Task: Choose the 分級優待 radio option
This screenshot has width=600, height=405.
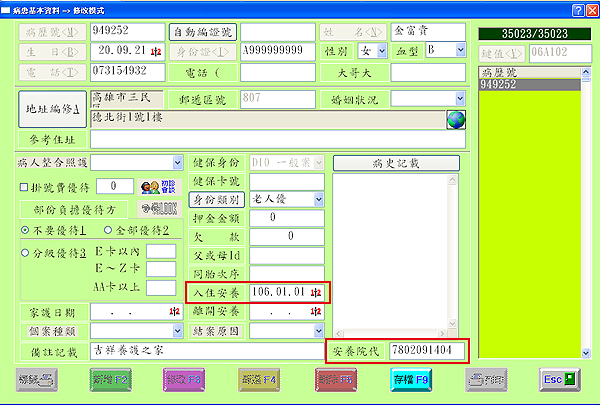Action: point(24,253)
